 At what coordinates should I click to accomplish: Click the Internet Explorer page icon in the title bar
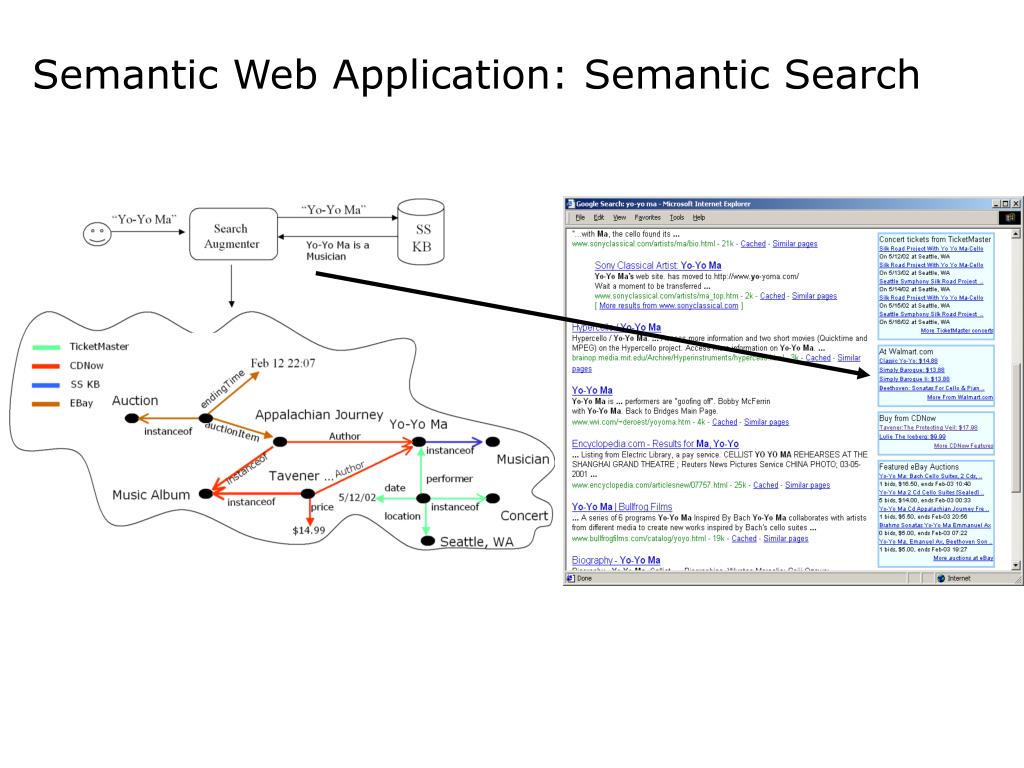[570, 204]
